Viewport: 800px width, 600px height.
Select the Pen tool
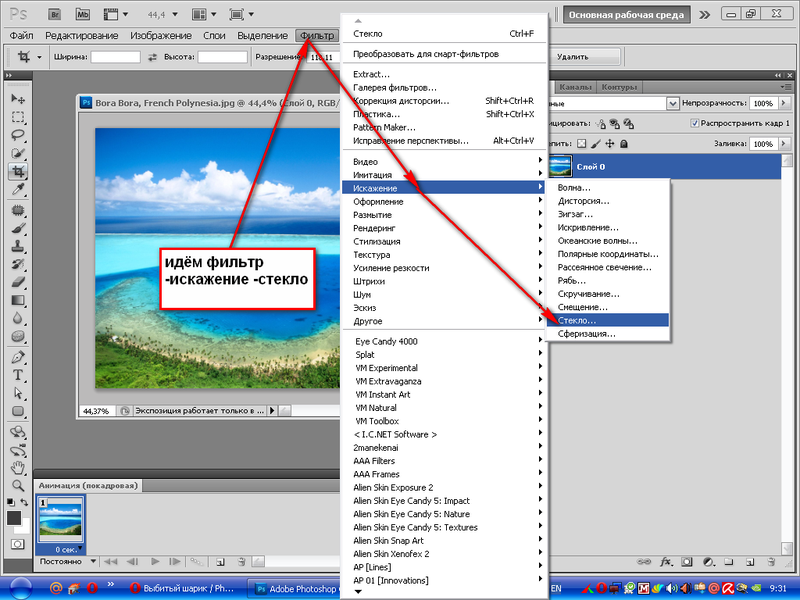(x=18, y=357)
